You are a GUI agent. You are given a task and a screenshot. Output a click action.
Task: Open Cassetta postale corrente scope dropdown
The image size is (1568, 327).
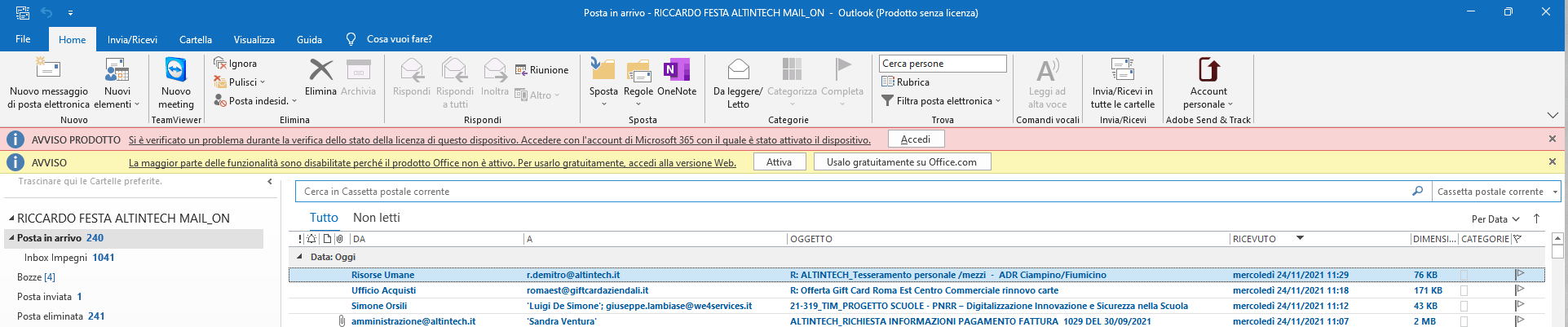click(x=1497, y=192)
